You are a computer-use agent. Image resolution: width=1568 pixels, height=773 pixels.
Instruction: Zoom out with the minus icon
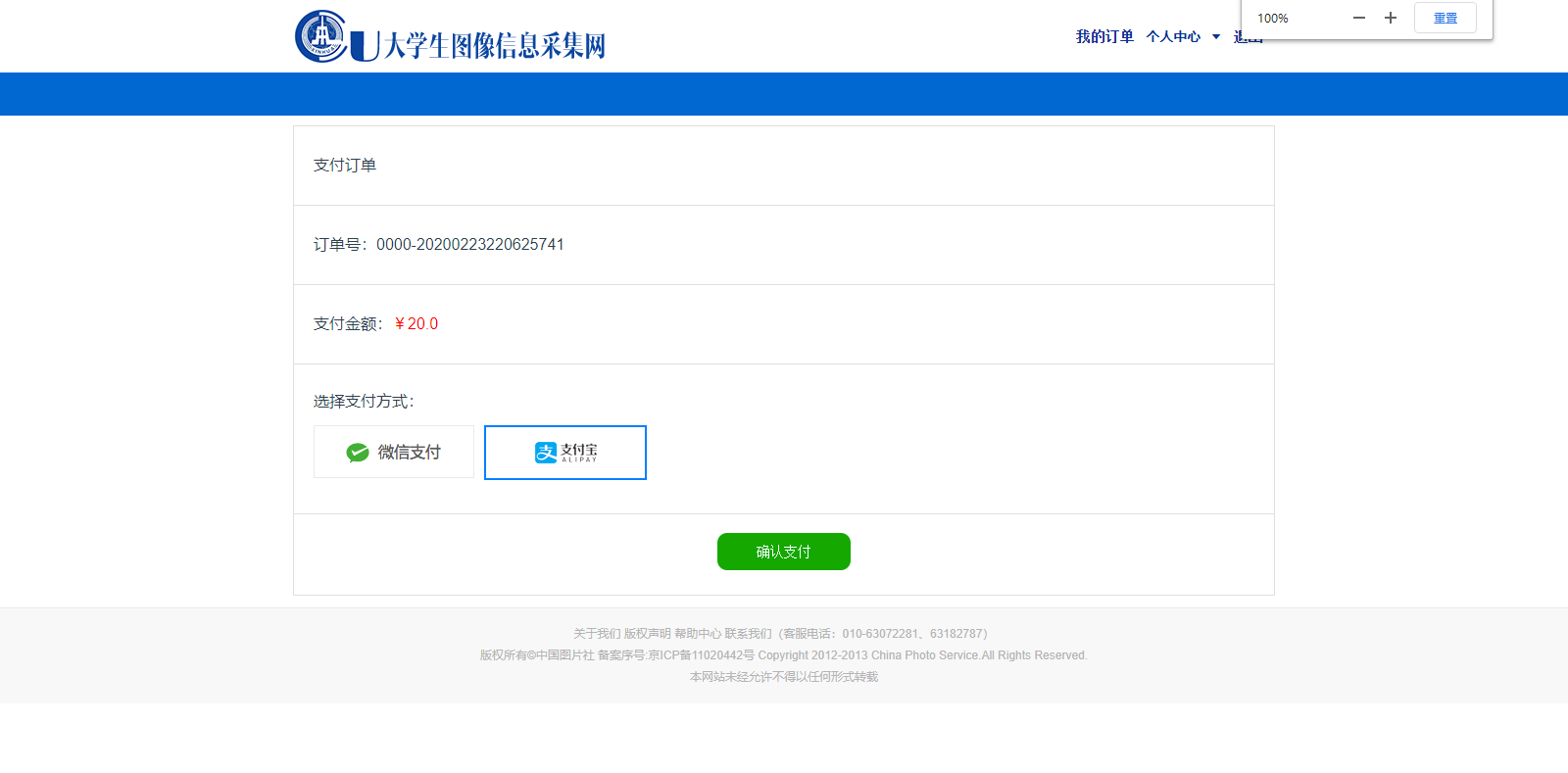pyautogui.click(x=1358, y=18)
